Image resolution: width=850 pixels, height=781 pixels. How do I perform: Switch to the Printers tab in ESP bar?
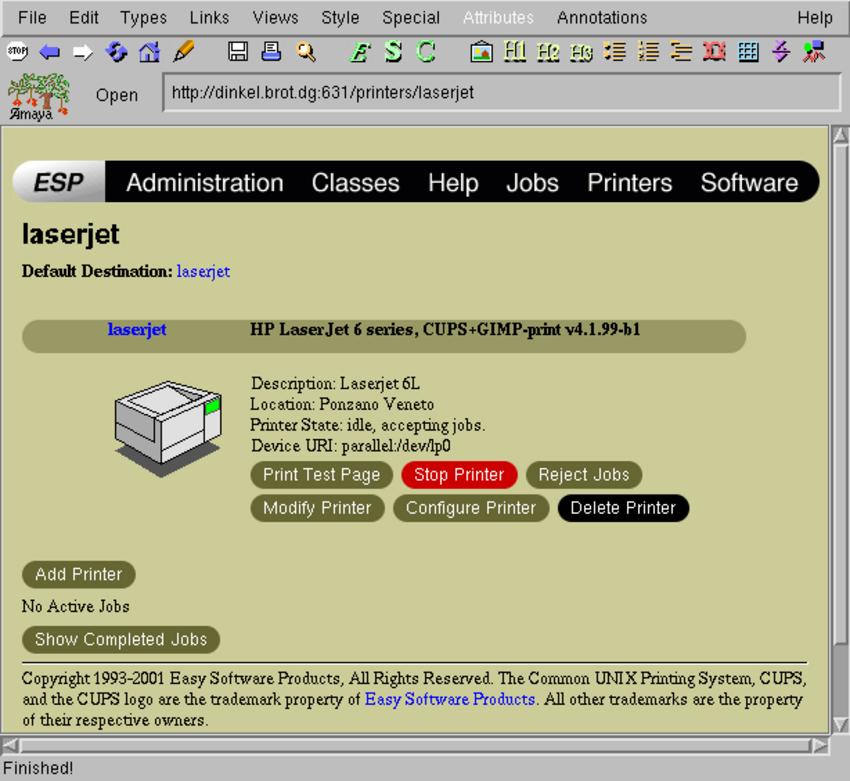click(x=629, y=183)
